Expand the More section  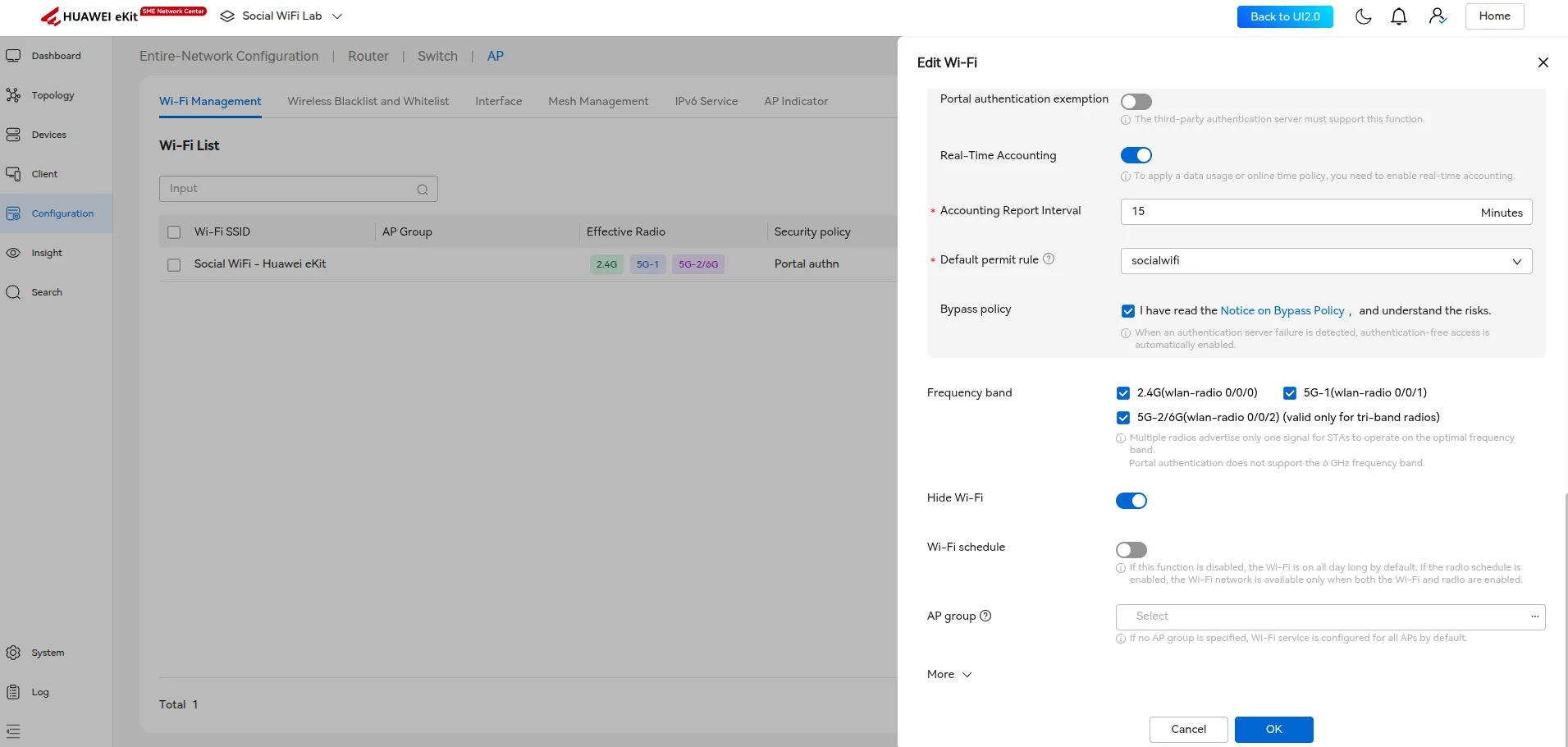[949, 674]
